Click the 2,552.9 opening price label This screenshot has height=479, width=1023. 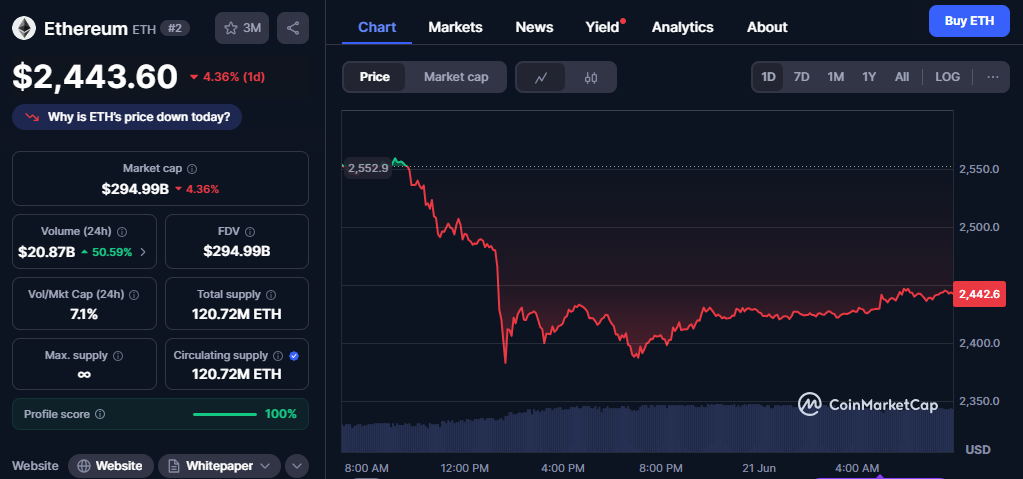click(368, 168)
